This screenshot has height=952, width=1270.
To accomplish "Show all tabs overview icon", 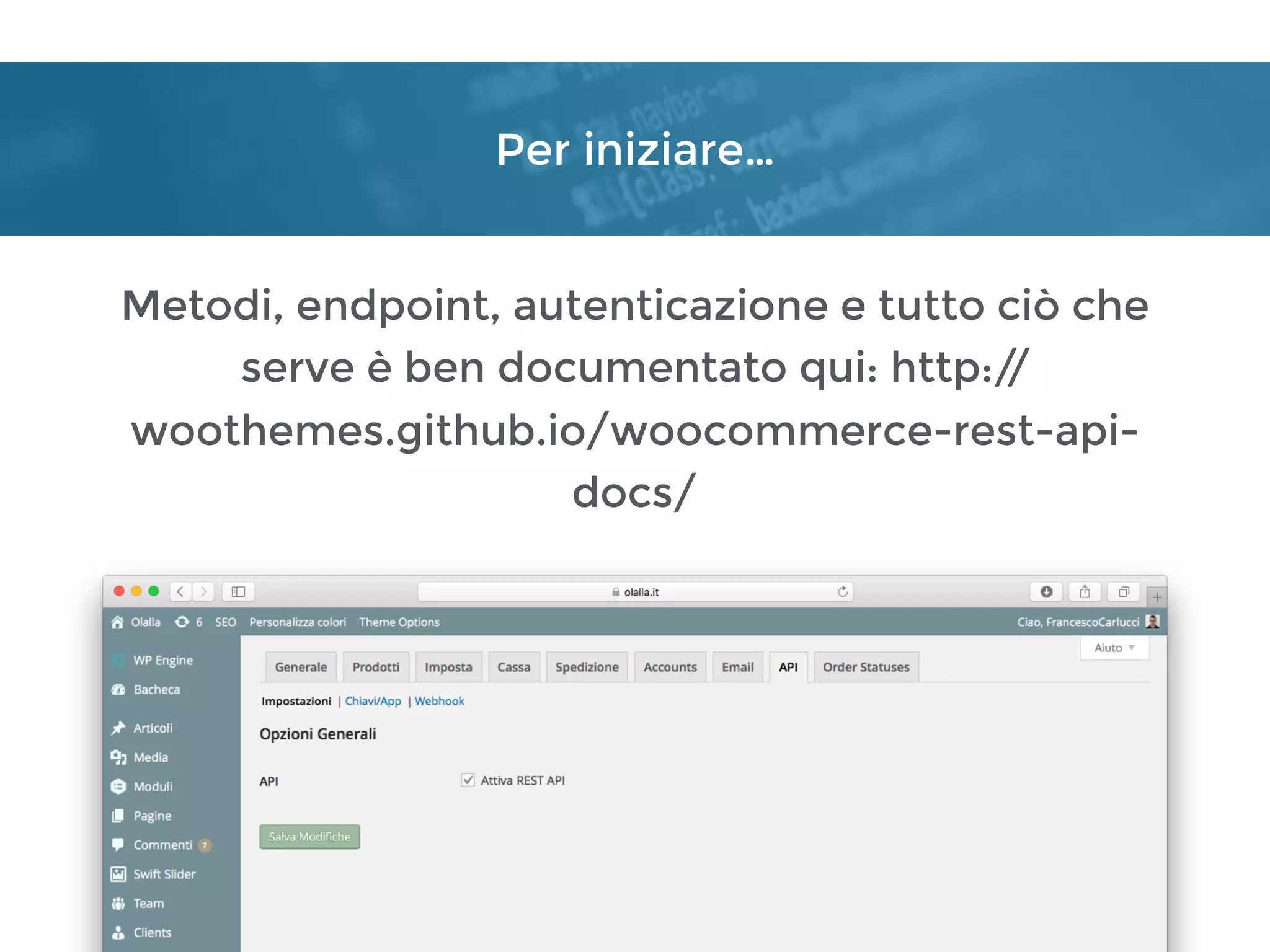I will click(x=1124, y=592).
